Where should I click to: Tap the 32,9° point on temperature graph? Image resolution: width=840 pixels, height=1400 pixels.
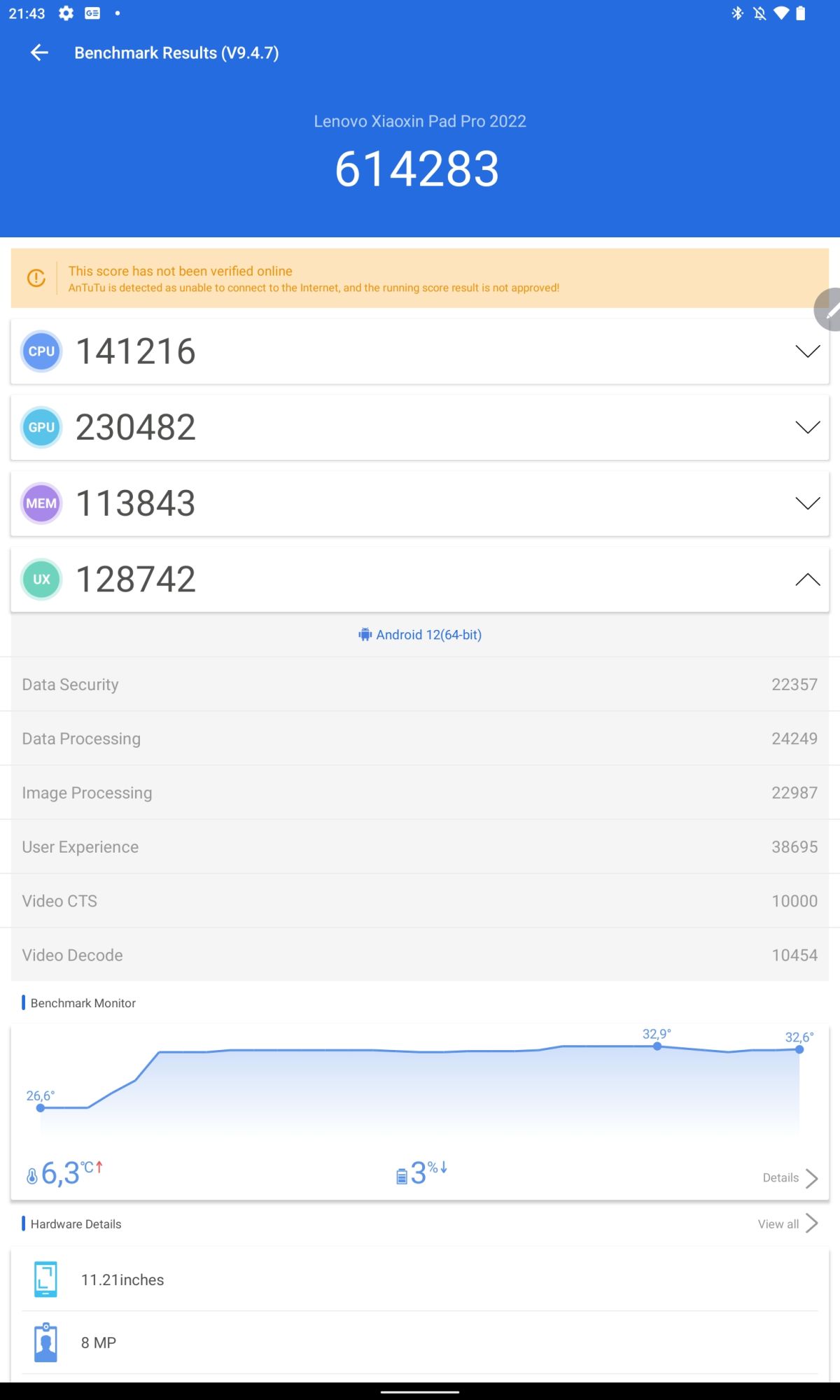(x=657, y=1046)
